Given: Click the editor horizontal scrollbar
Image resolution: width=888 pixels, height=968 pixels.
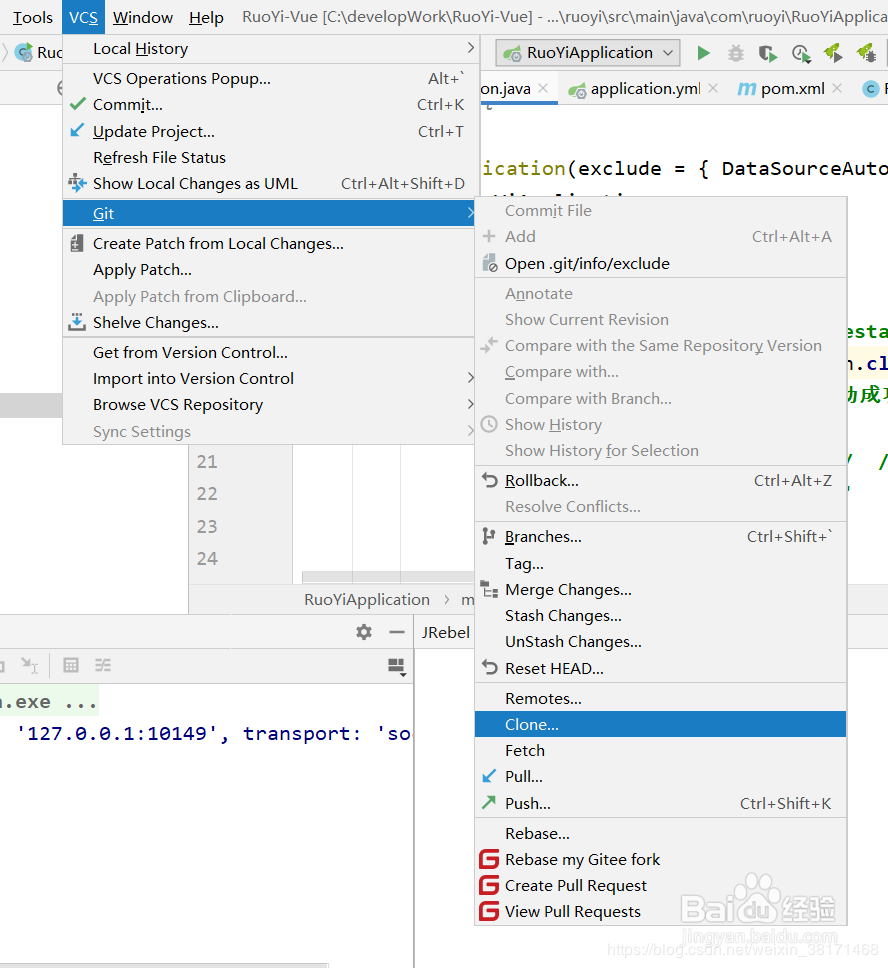Looking at the screenshot, I should 388,577.
